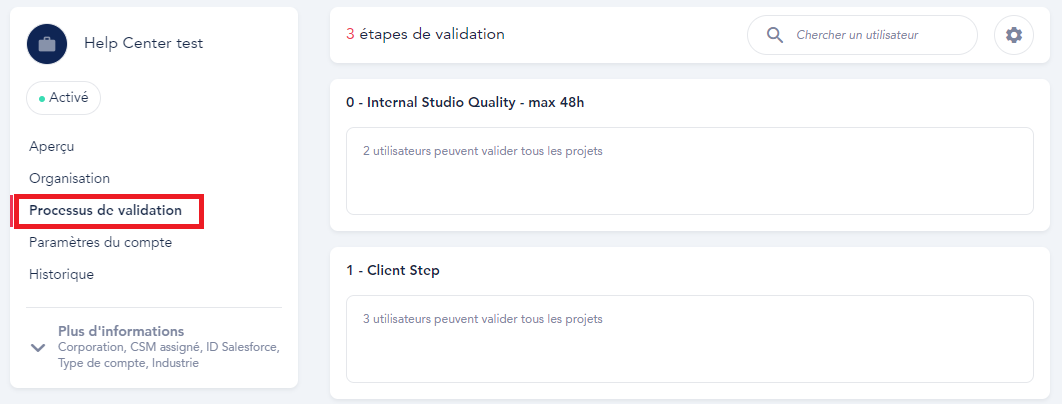The height and width of the screenshot is (404, 1062).
Task: Click the Plus d'informations heading
Action: click(121, 331)
